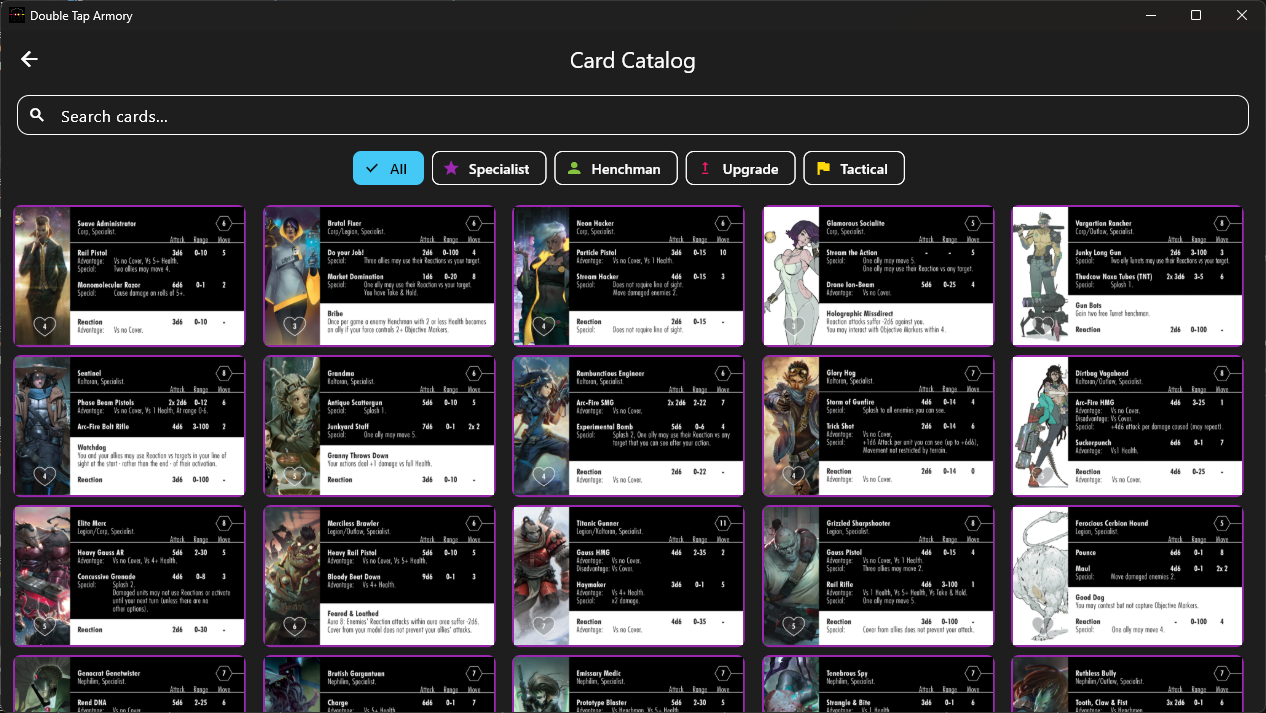Open the Ferocious Carbian Hound card
Viewport: 1266px width, 713px height.
[1127, 576]
